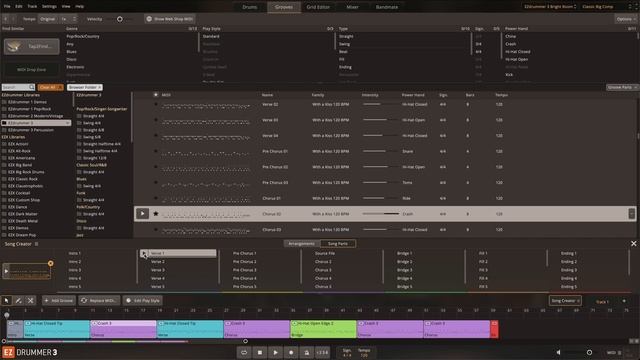Select the arrow pointer tool
This screenshot has height=360, width=640.
7,300
